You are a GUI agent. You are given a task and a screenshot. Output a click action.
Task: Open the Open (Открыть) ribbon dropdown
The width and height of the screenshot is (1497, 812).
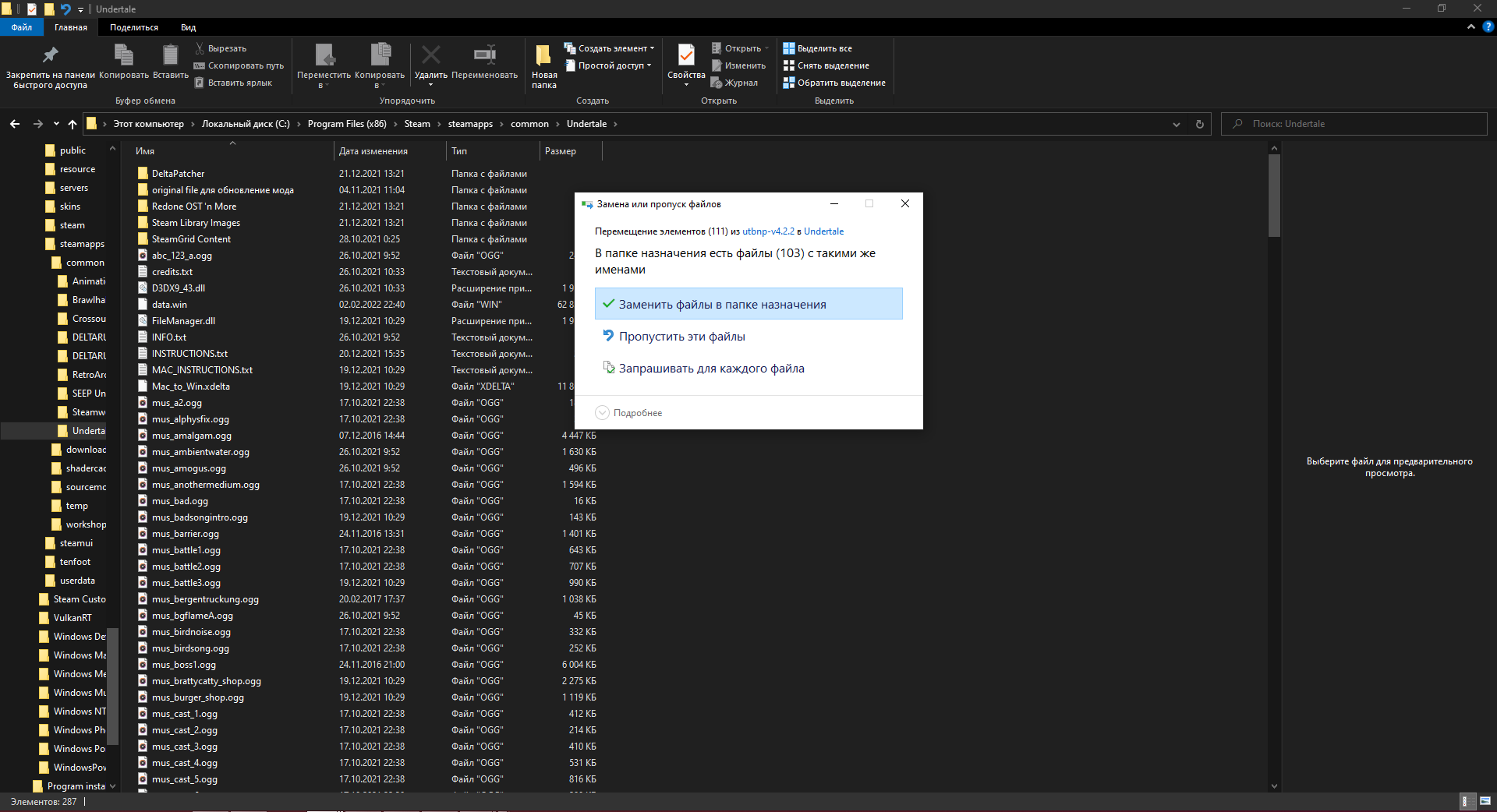point(740,48)
